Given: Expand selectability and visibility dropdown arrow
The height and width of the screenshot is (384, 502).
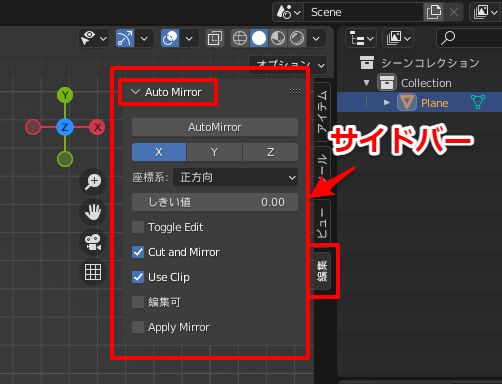Looking at the screenshot, I should 103,39.
